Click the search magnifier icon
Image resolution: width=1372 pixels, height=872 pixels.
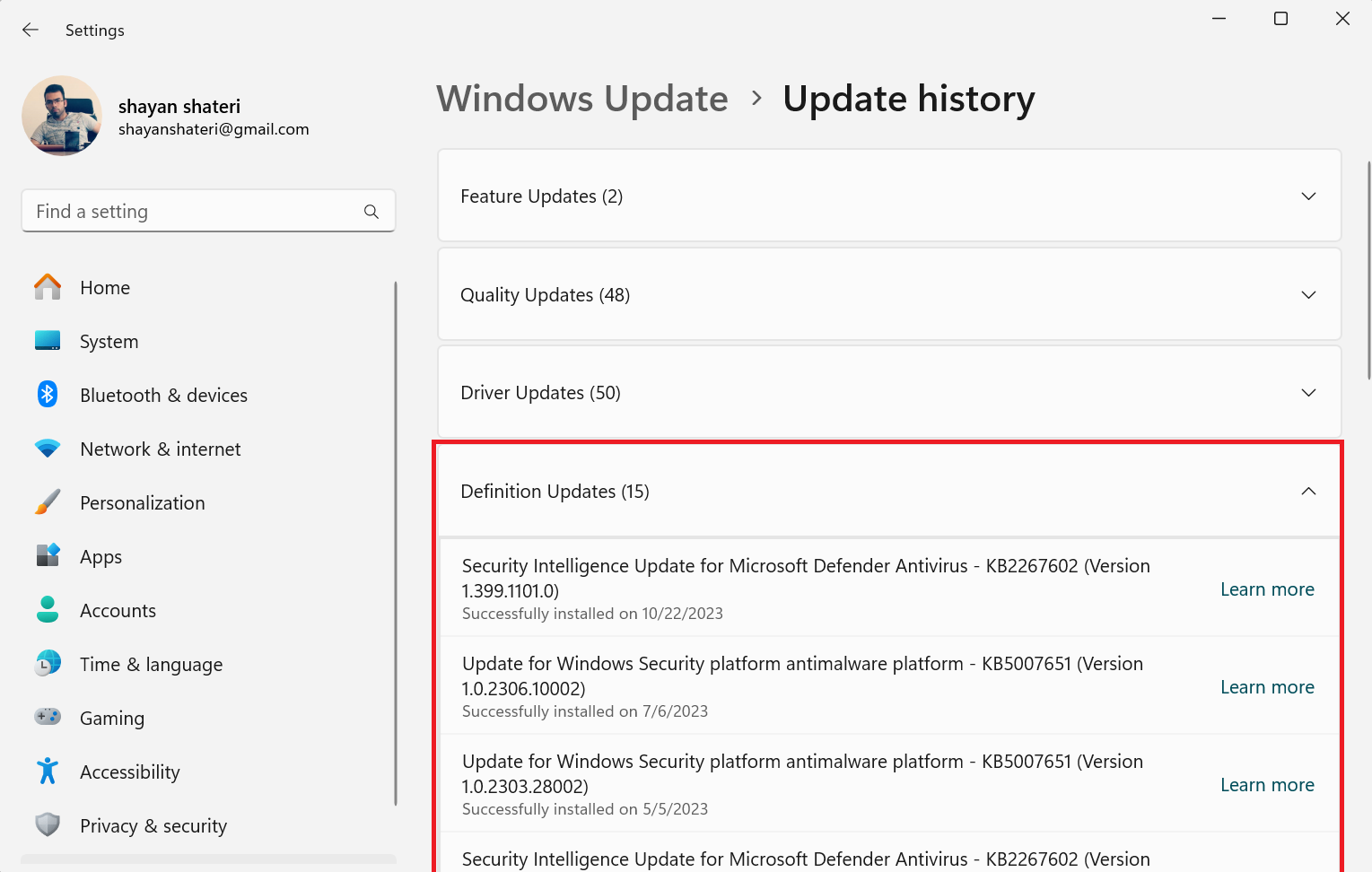pyautogui.click(x=371, y=212)
